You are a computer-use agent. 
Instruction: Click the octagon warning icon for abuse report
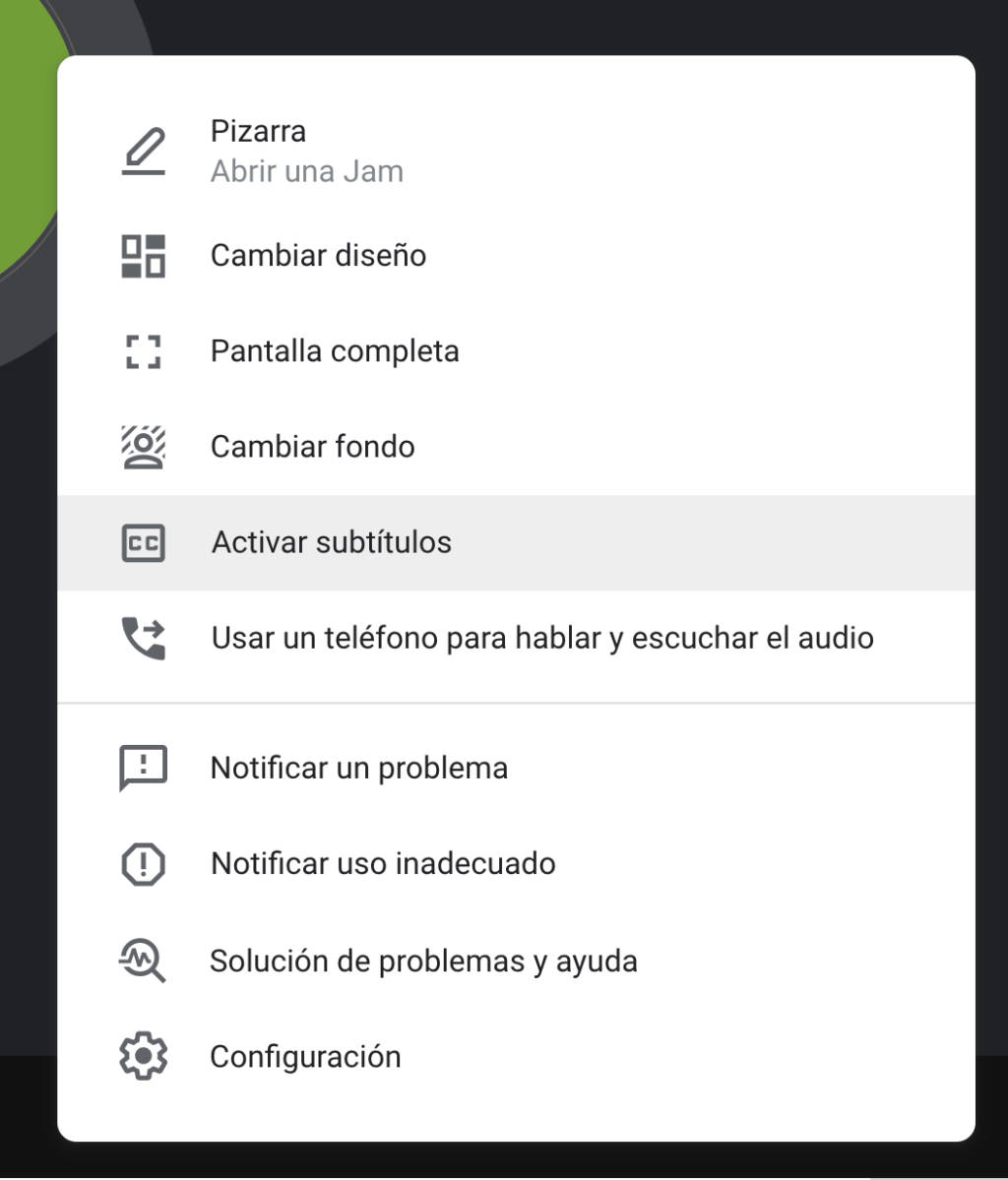[144, 864]
